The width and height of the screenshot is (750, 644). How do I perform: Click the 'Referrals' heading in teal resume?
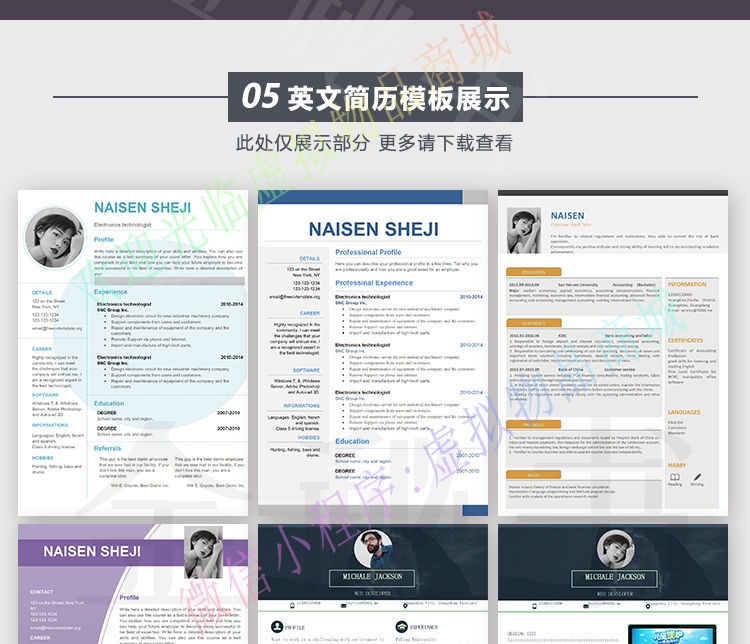(107, 448)
